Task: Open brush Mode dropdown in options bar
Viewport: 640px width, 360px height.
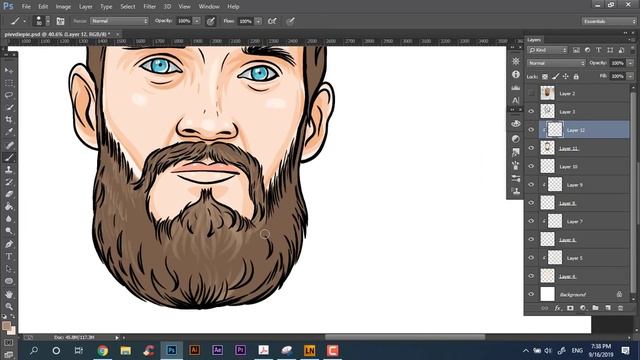Action: point(119,21)
